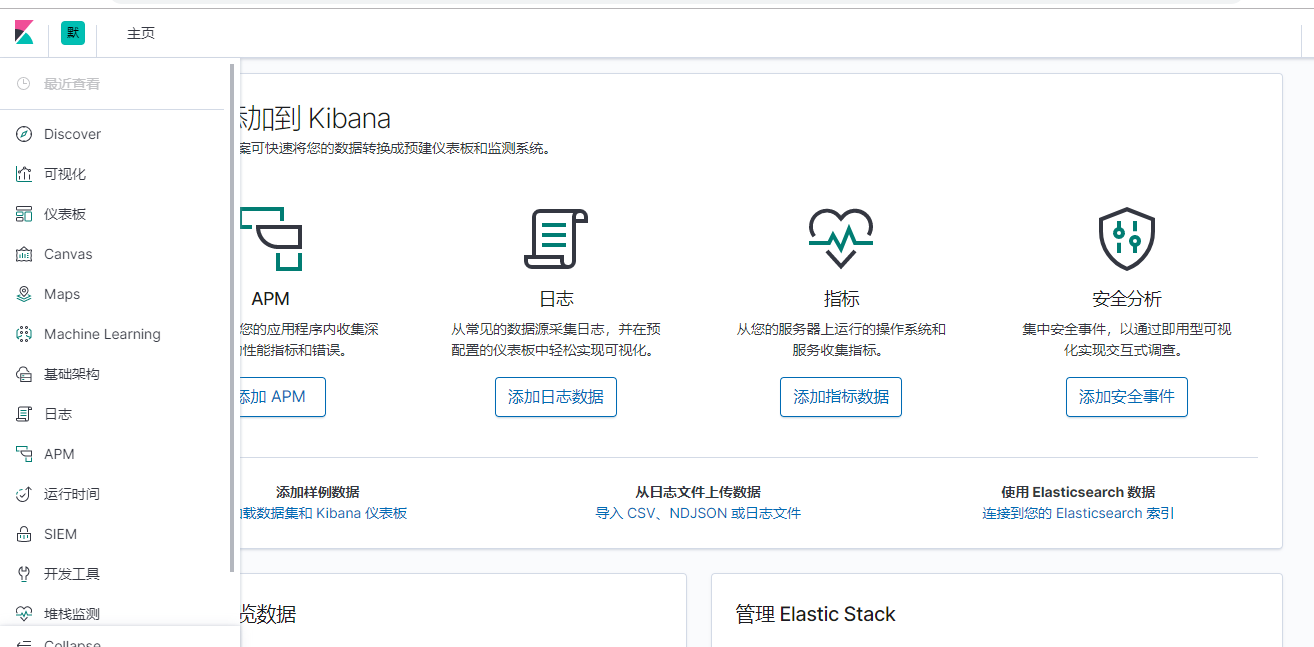The image size is (1314, 647).
Task: Select 运行时间 menu entry
Action: [72, 494]
